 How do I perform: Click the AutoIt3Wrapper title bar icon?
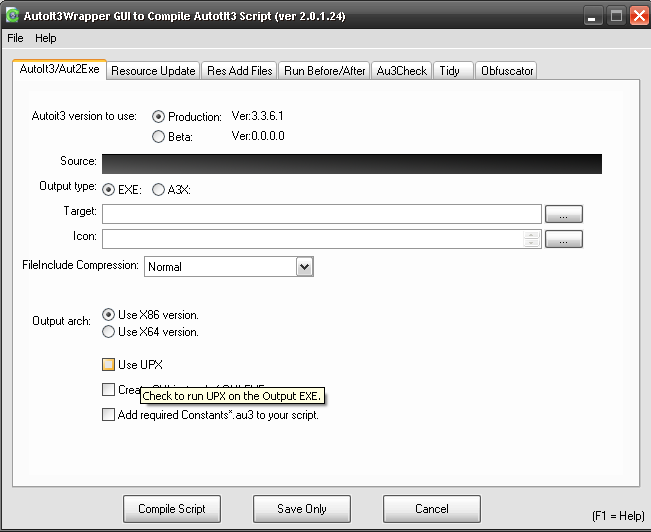(x=13, y=16)
